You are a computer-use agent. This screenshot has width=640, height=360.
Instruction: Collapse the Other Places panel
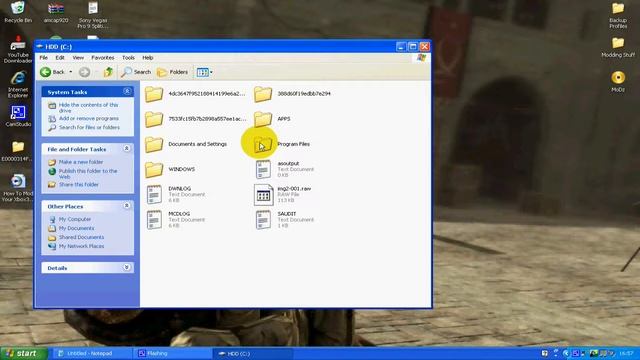(127, 206)
